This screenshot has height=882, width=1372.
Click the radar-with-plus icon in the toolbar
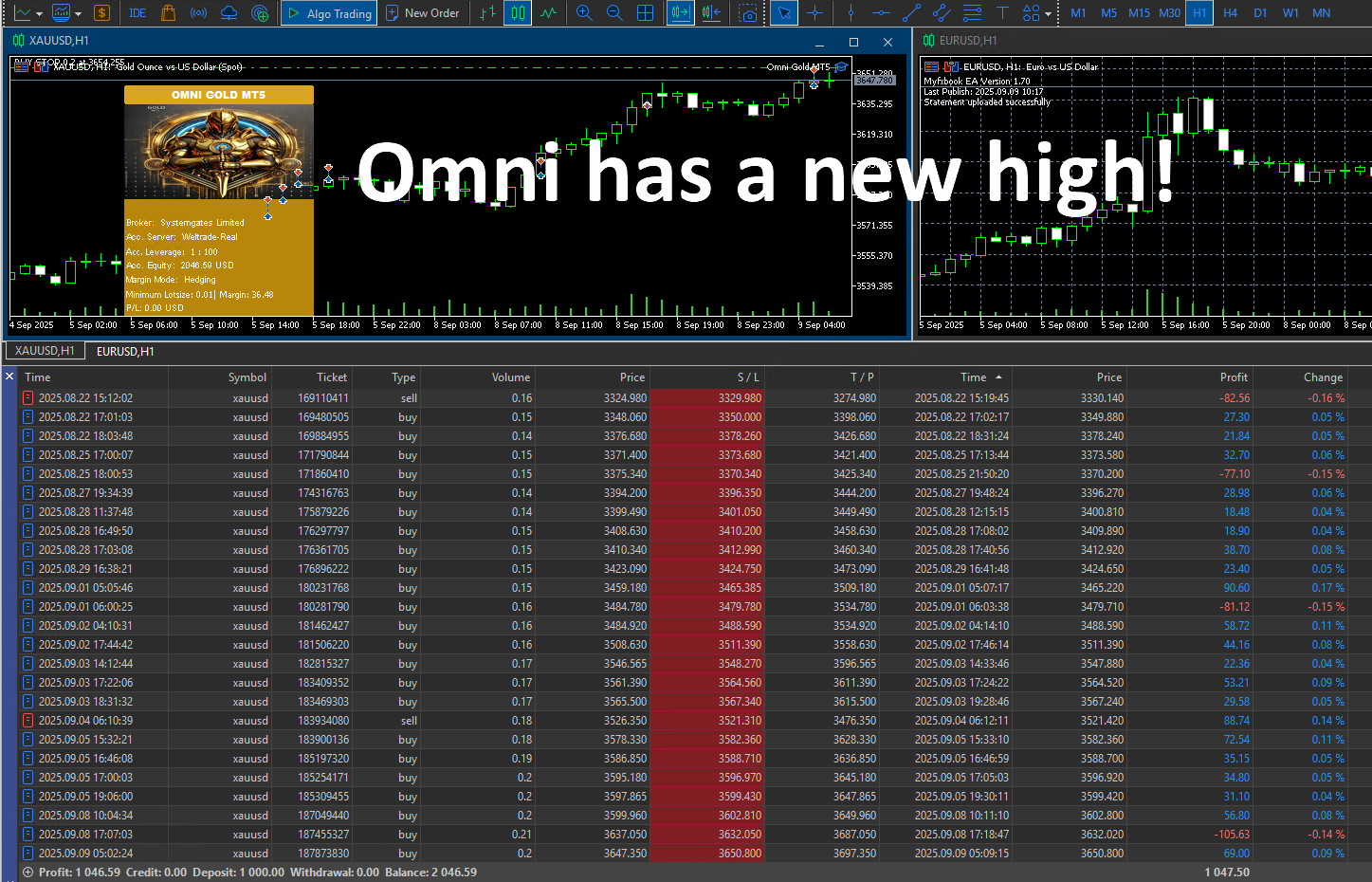click(x=260, y=13)
